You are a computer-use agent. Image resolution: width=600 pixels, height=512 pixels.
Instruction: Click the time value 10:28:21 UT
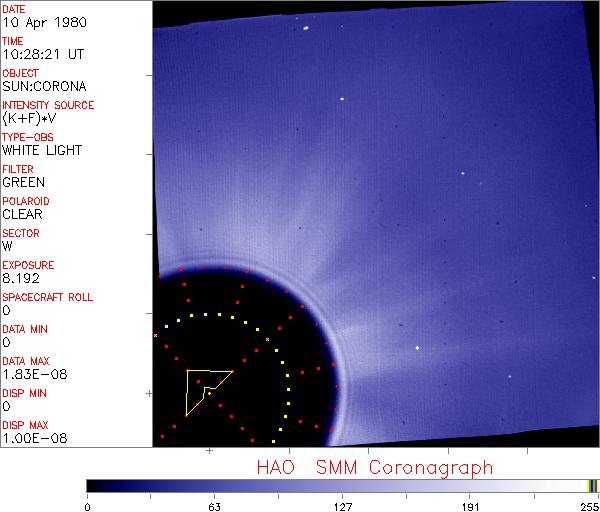point(42,54)
